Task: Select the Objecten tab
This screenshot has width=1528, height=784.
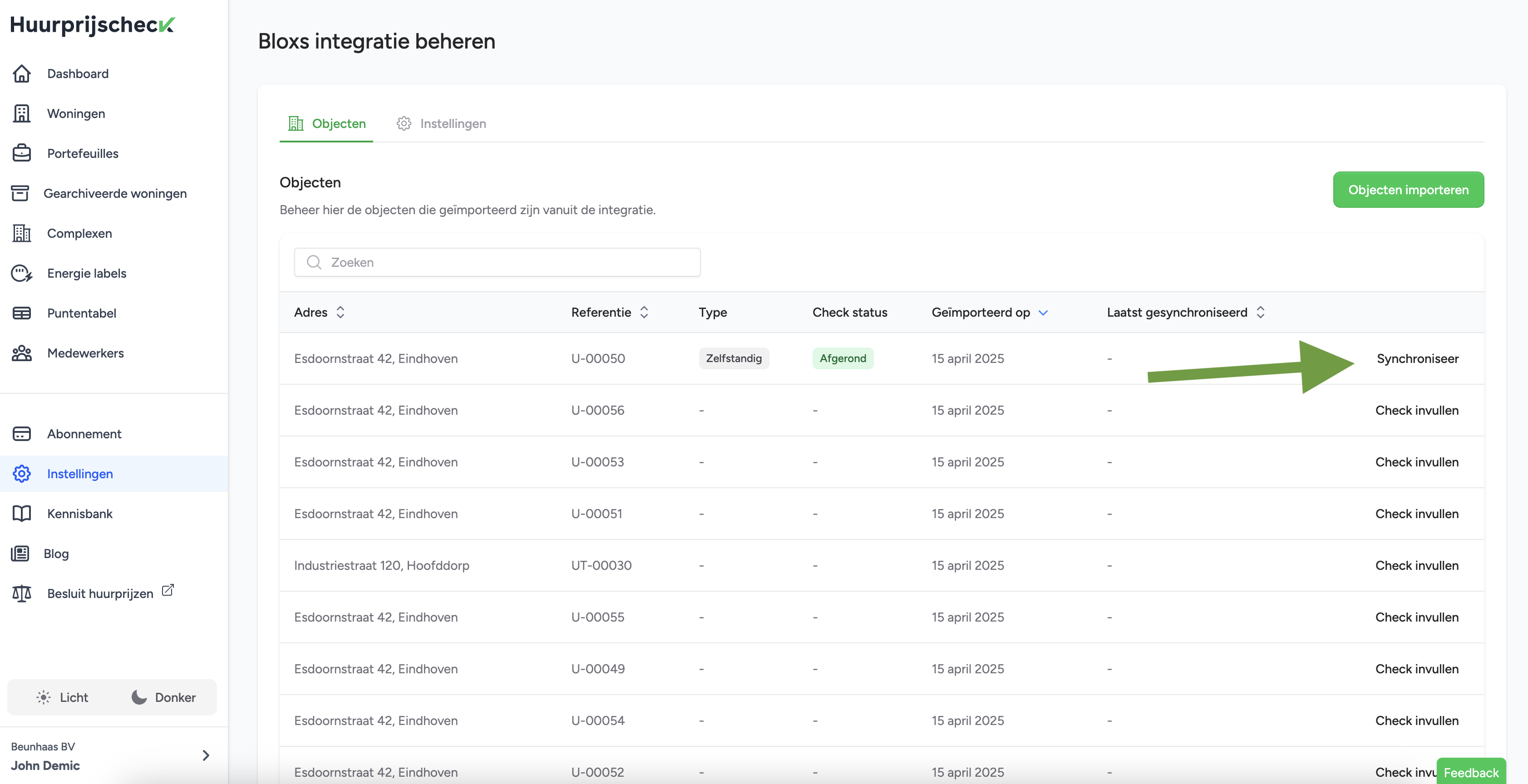Action: tap(327, 123)
